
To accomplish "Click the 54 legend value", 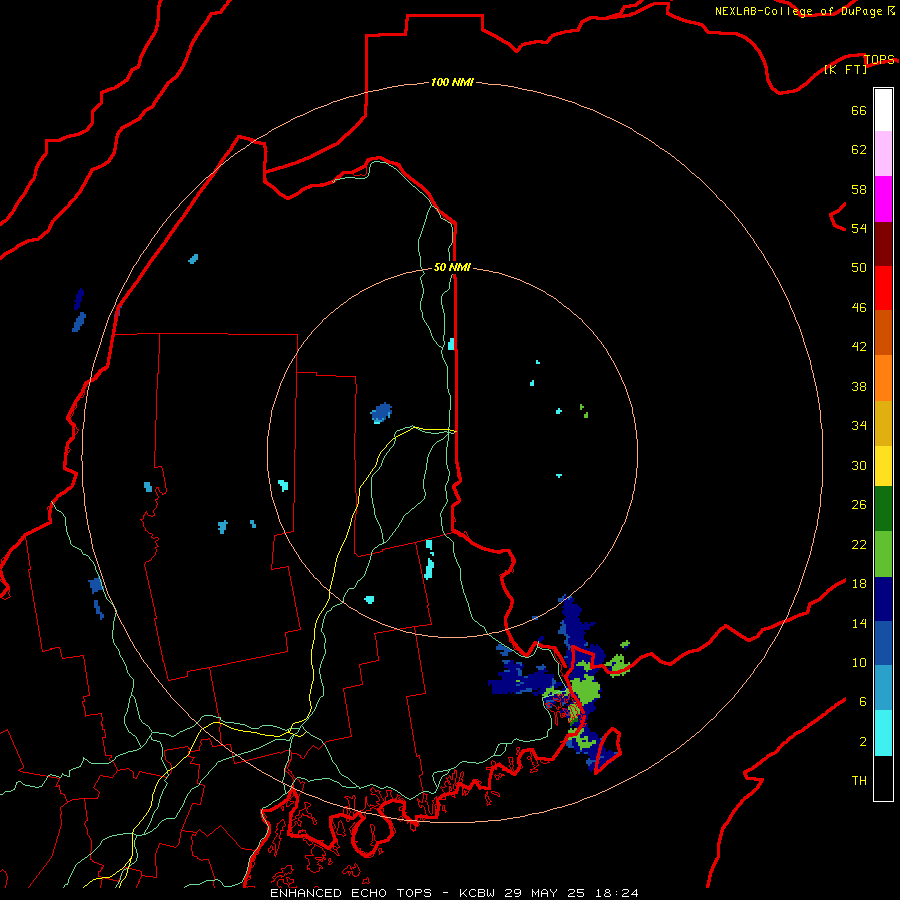I will 859,228.
